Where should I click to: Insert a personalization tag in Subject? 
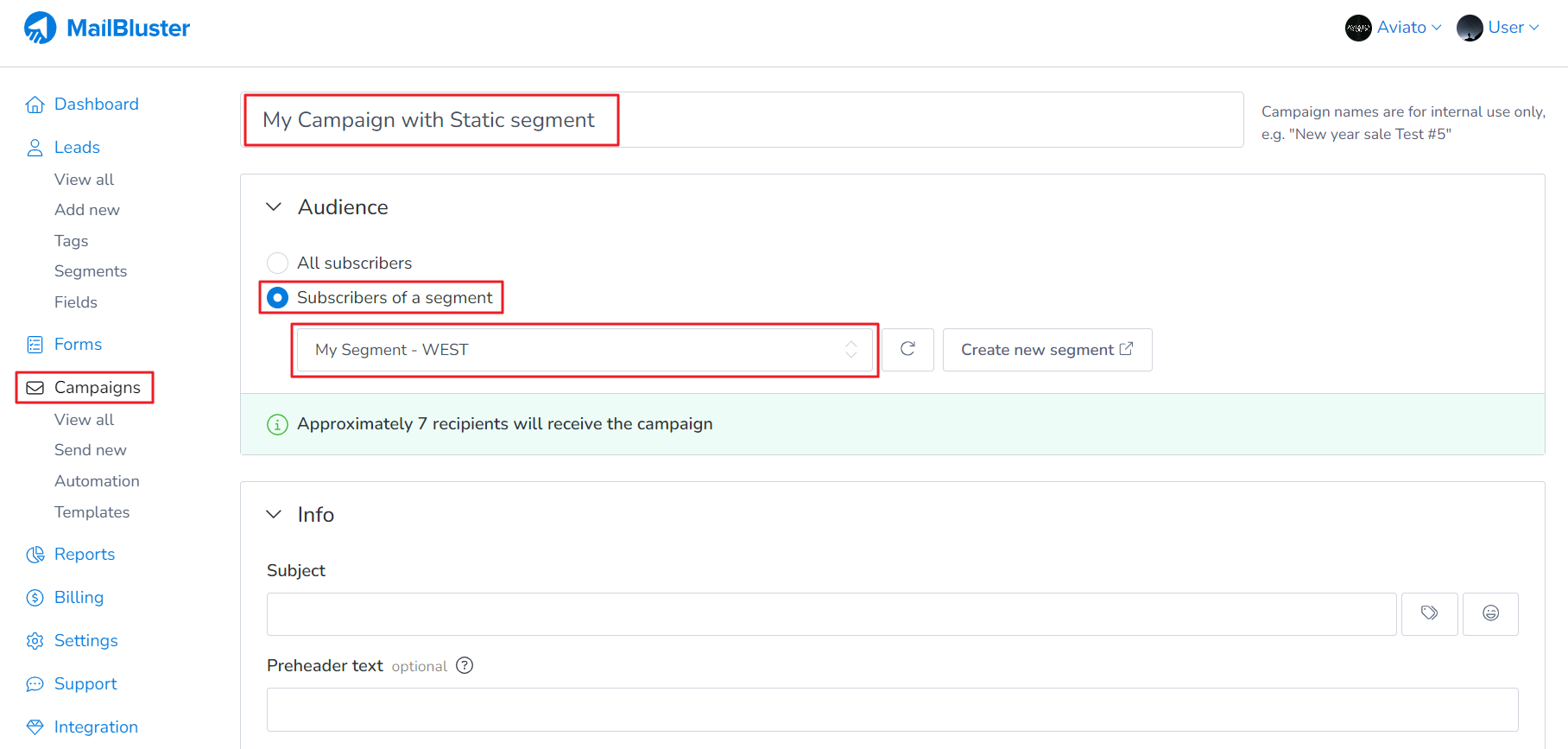tap(1429, 613)
